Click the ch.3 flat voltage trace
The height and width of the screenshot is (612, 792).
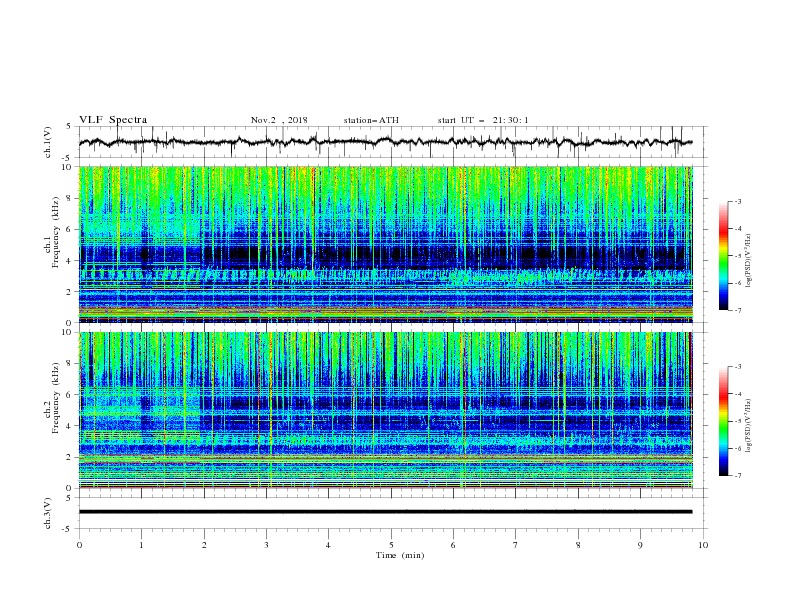385,512
